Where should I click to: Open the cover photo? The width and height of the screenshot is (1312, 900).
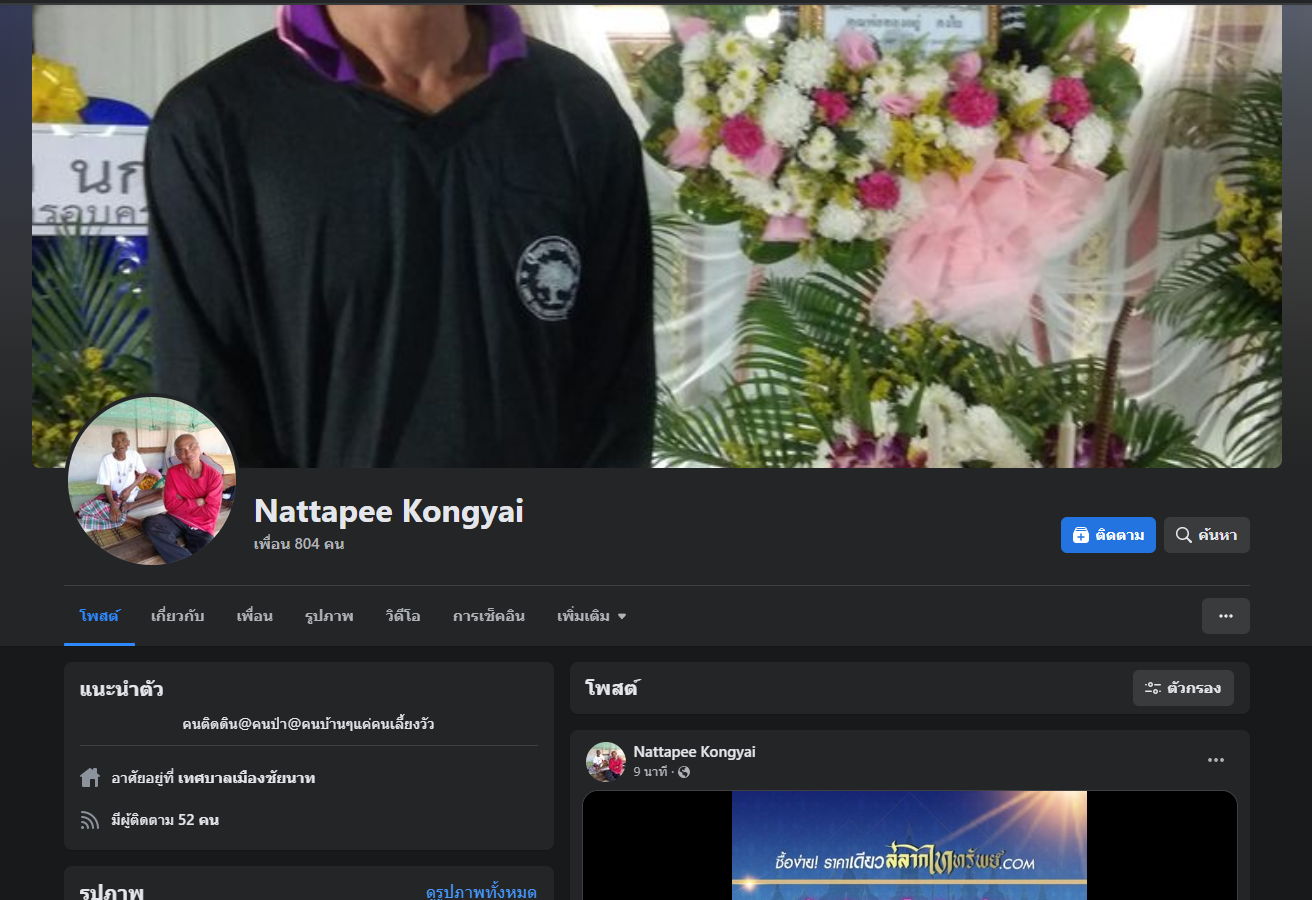(656, 236)
